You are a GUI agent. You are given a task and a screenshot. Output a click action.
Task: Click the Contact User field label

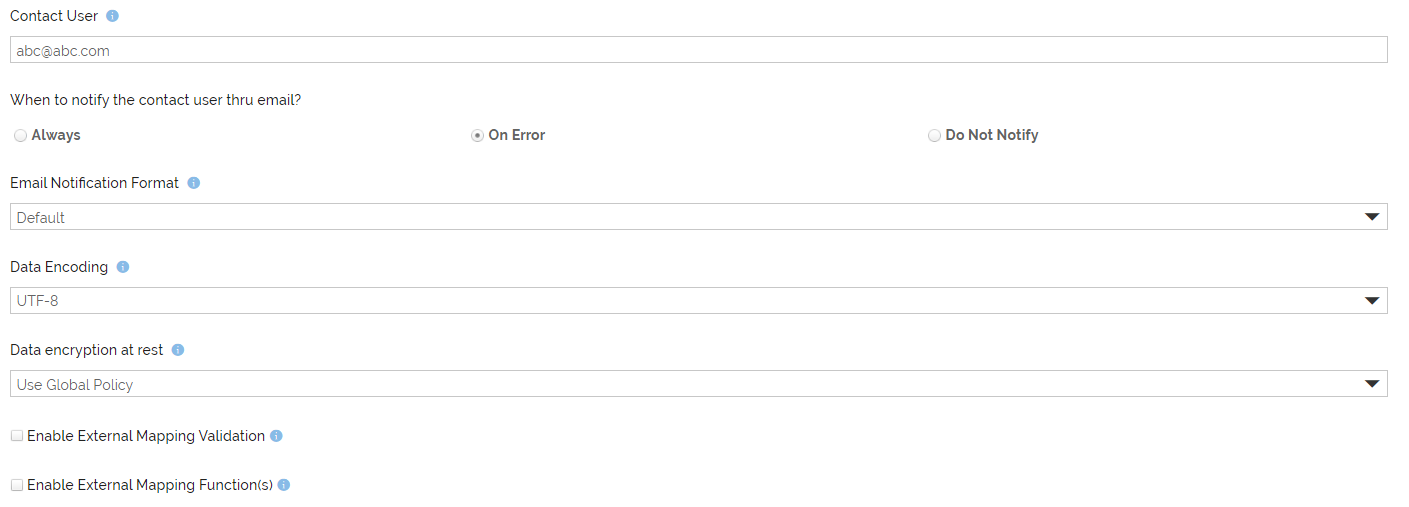point(54,16)
